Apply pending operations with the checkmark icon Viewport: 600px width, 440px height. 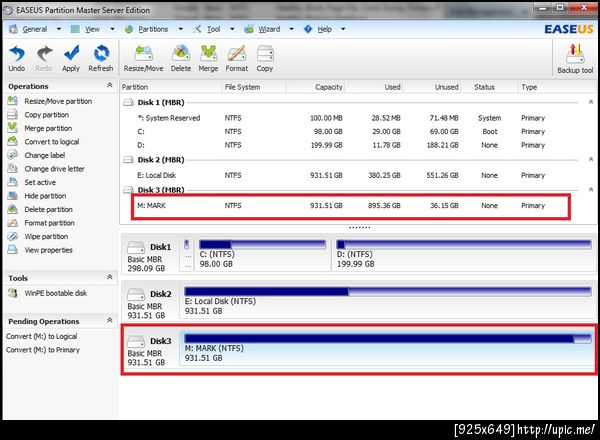(x=71, y=53)
